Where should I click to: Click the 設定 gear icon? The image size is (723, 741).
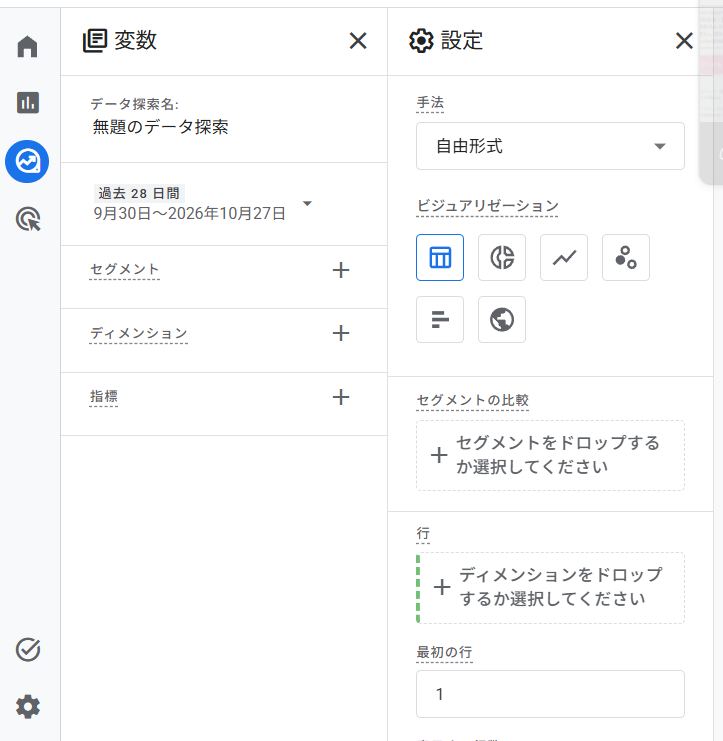tap(421, 41)
